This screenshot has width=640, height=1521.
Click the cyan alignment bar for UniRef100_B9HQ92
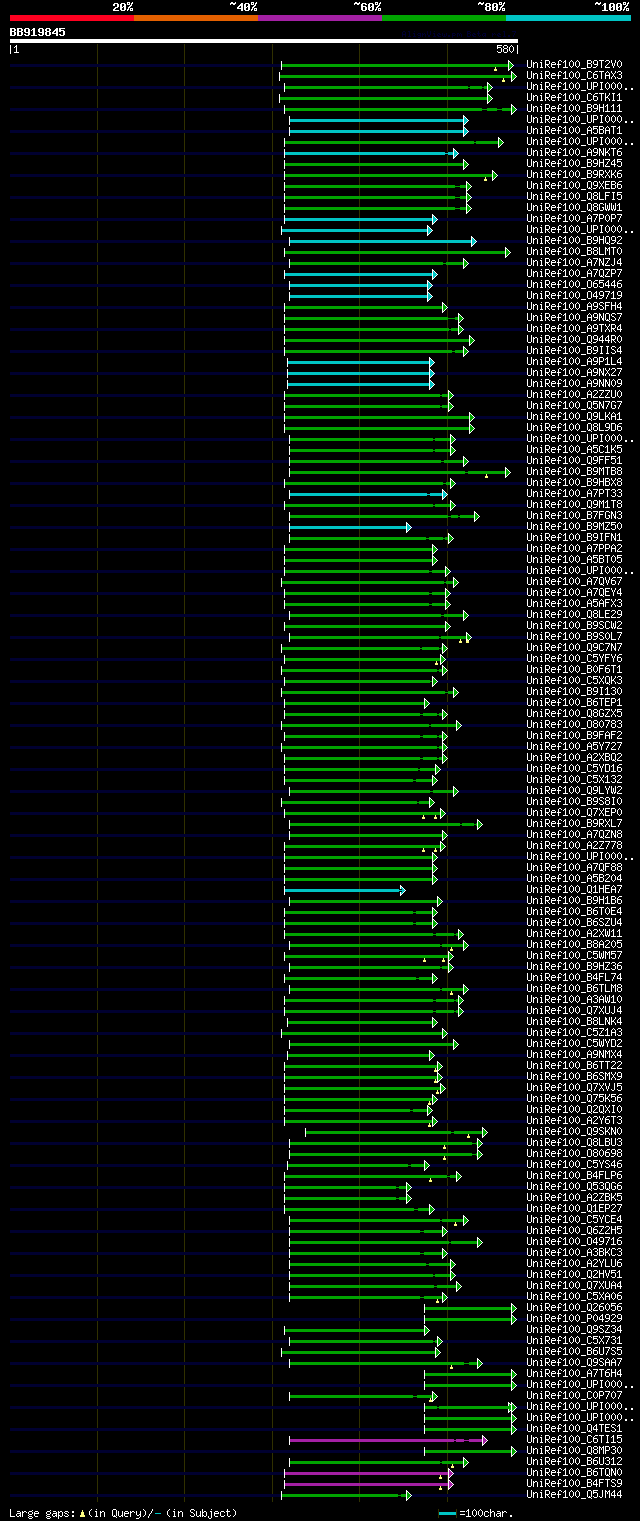click(383, 241)
